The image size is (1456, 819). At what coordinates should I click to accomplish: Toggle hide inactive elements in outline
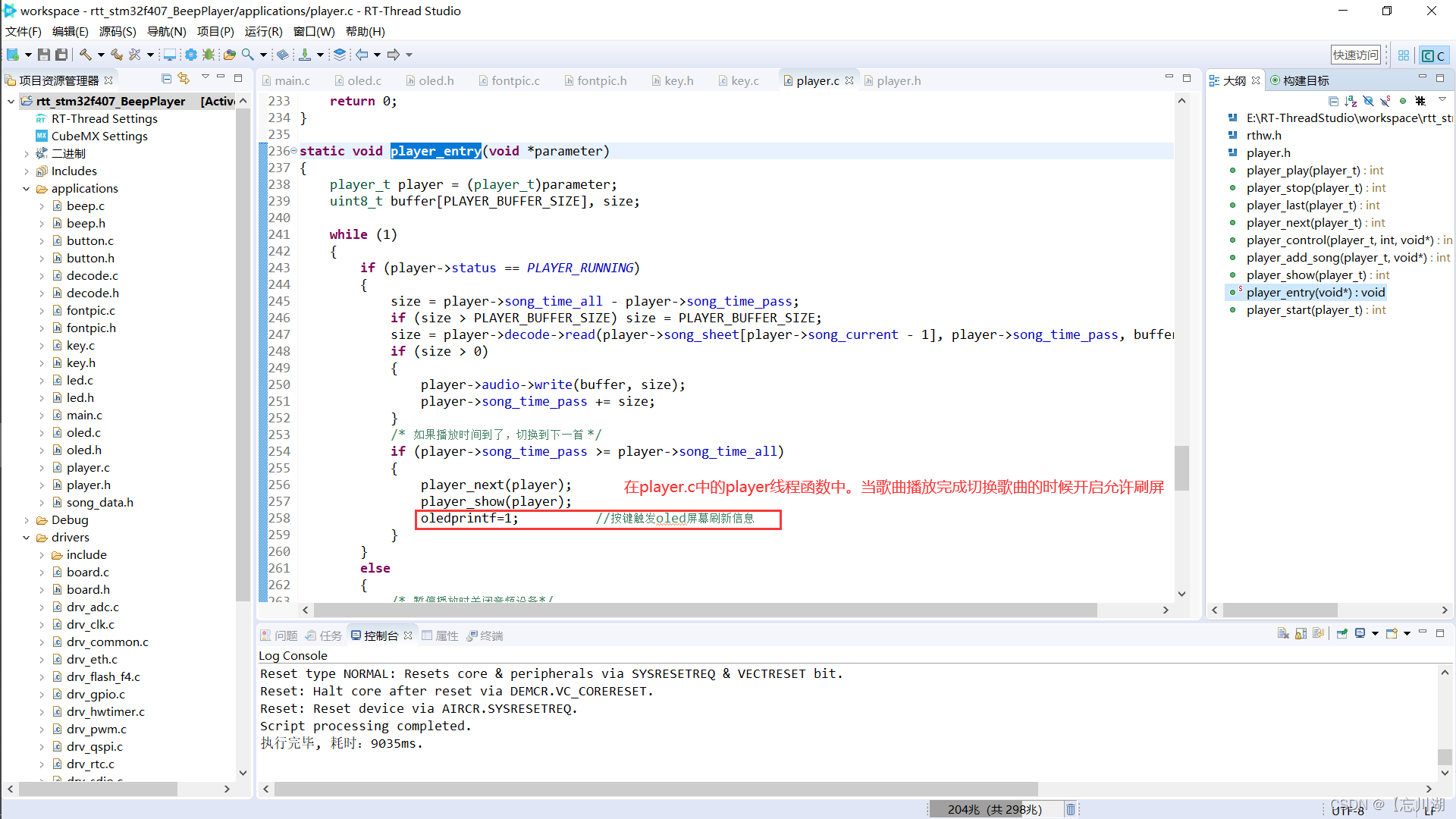click(1420, 101)
